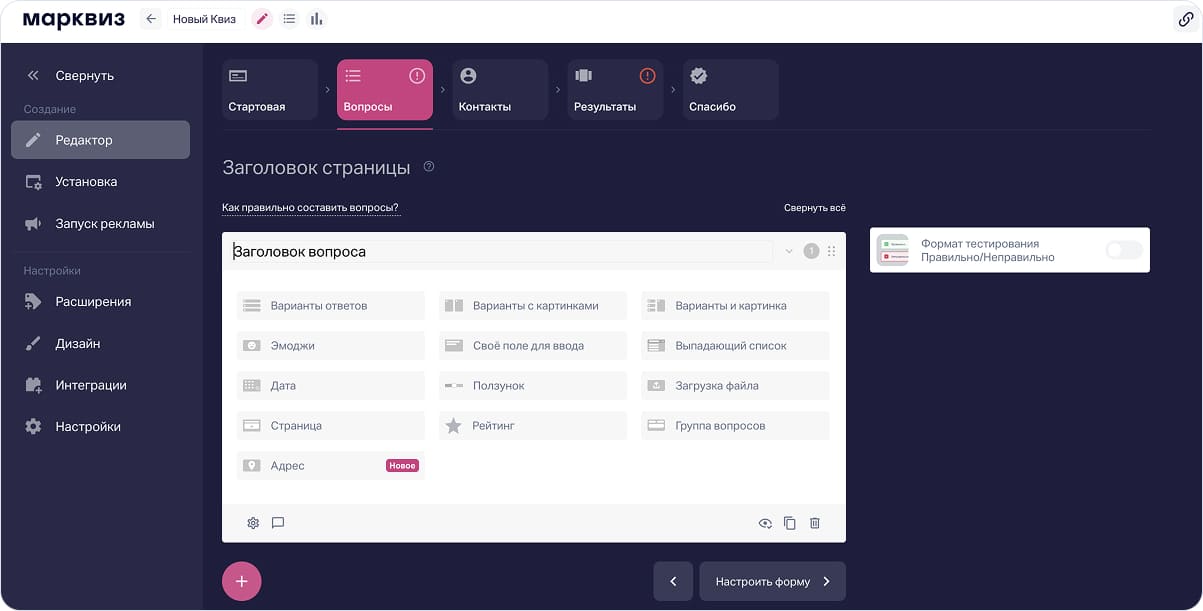The width and height of the screenshot is (1203, 611).
Task: Click the back arrow next to Новый Квиз
Action: pyautogui.click(x=151, y=19)
